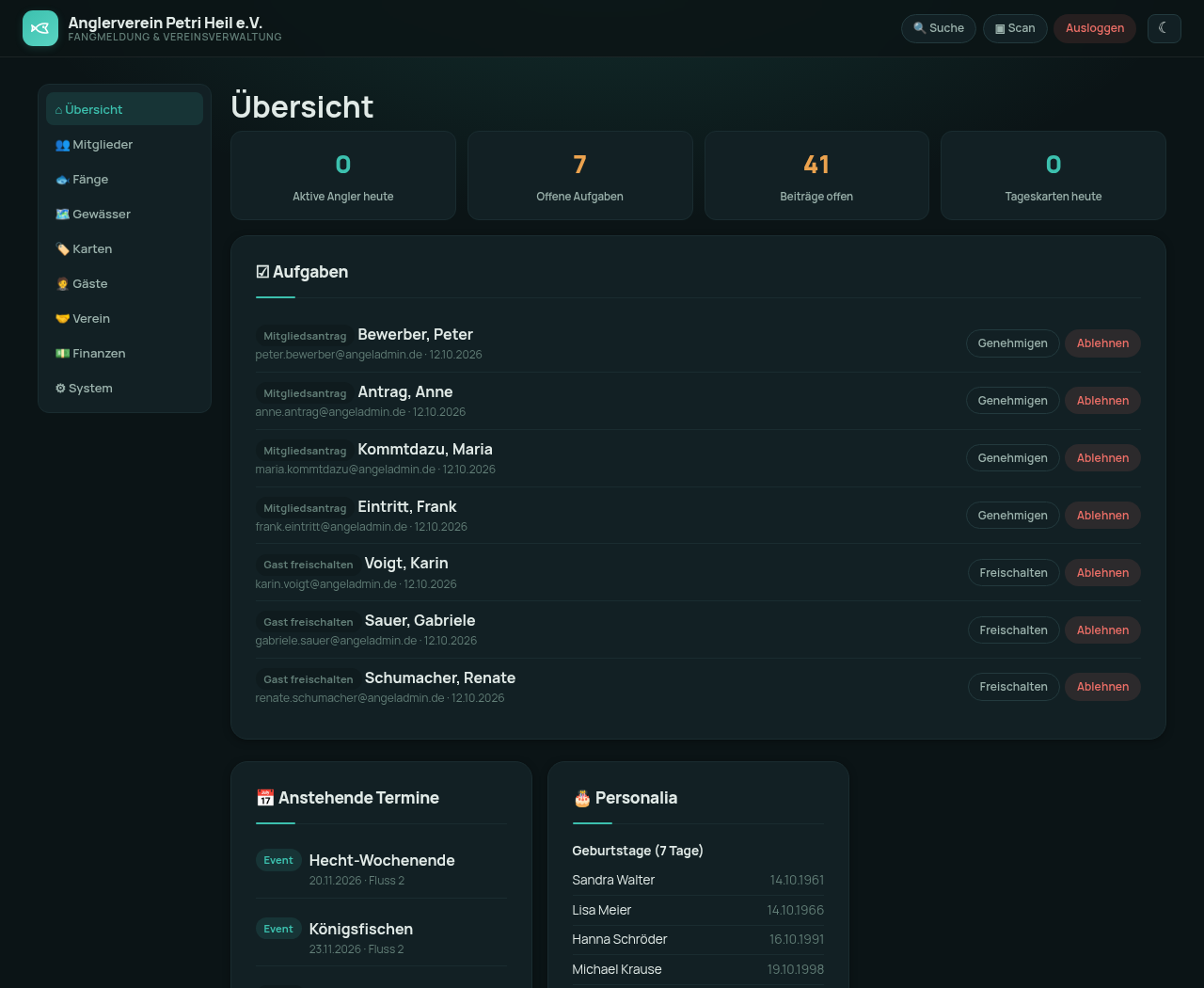Open the Scan button
Screen dimensions: 1204x988
[x=1015, y=28]
